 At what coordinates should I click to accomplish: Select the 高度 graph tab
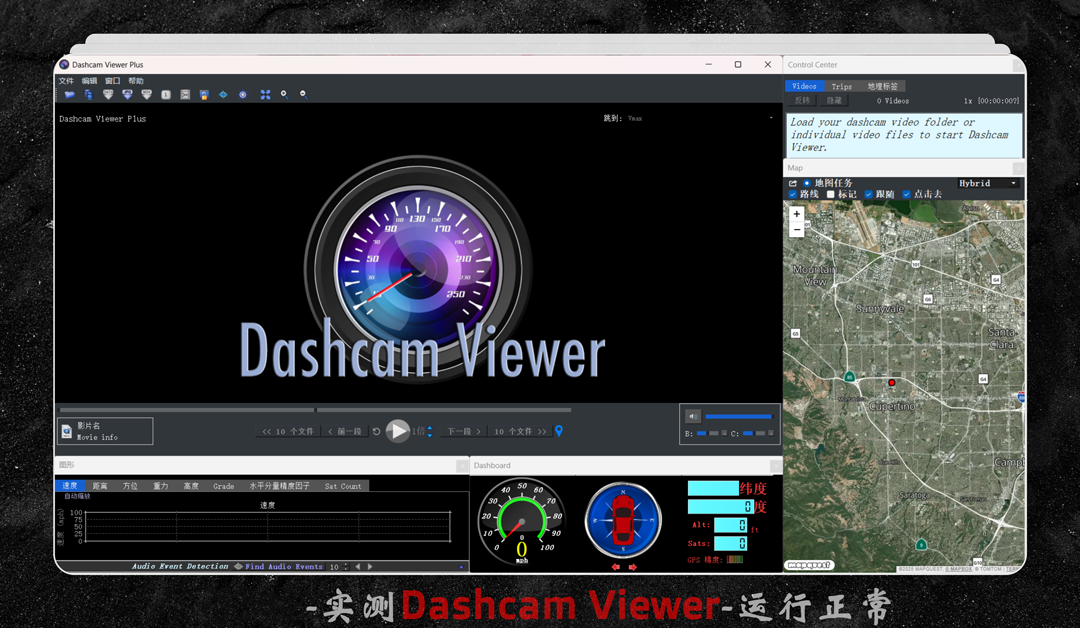click(x=191, y=485)
